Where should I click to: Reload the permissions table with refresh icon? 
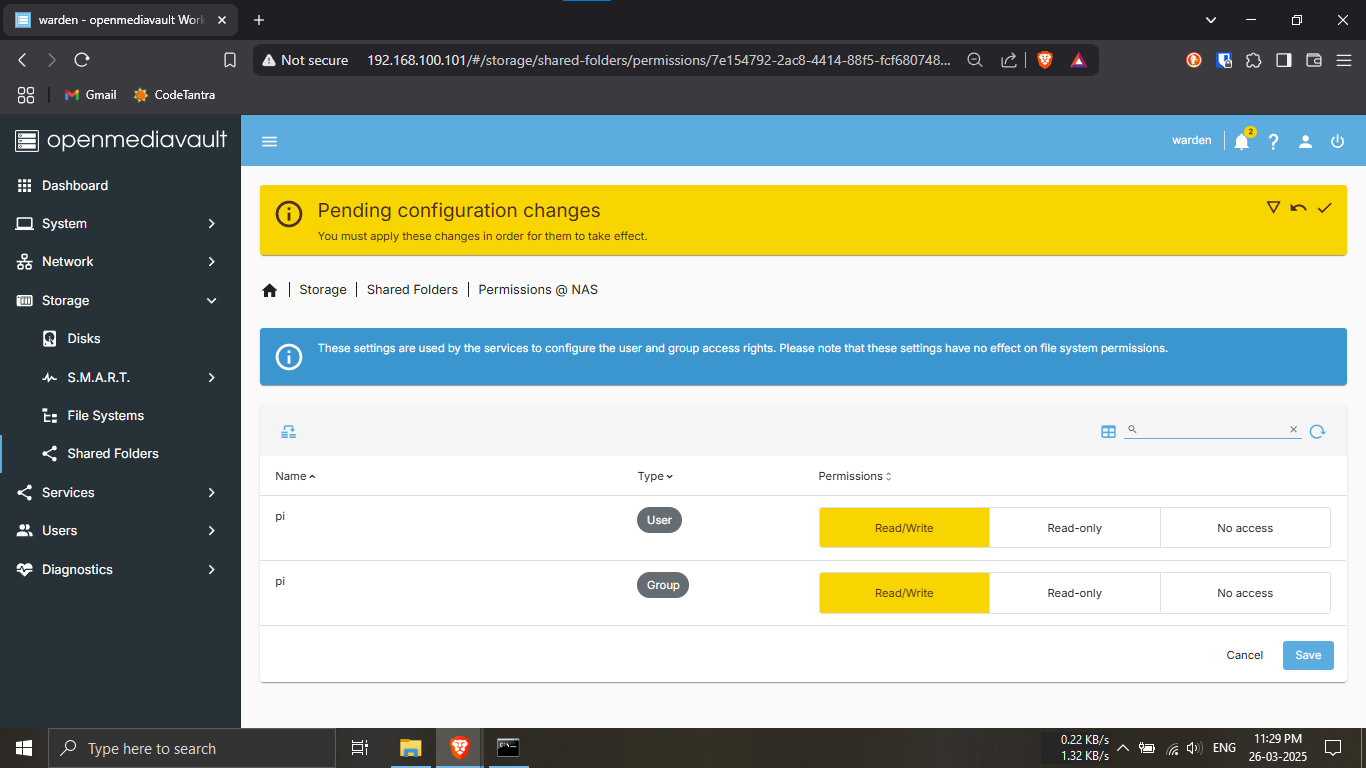pos(1317,432)
